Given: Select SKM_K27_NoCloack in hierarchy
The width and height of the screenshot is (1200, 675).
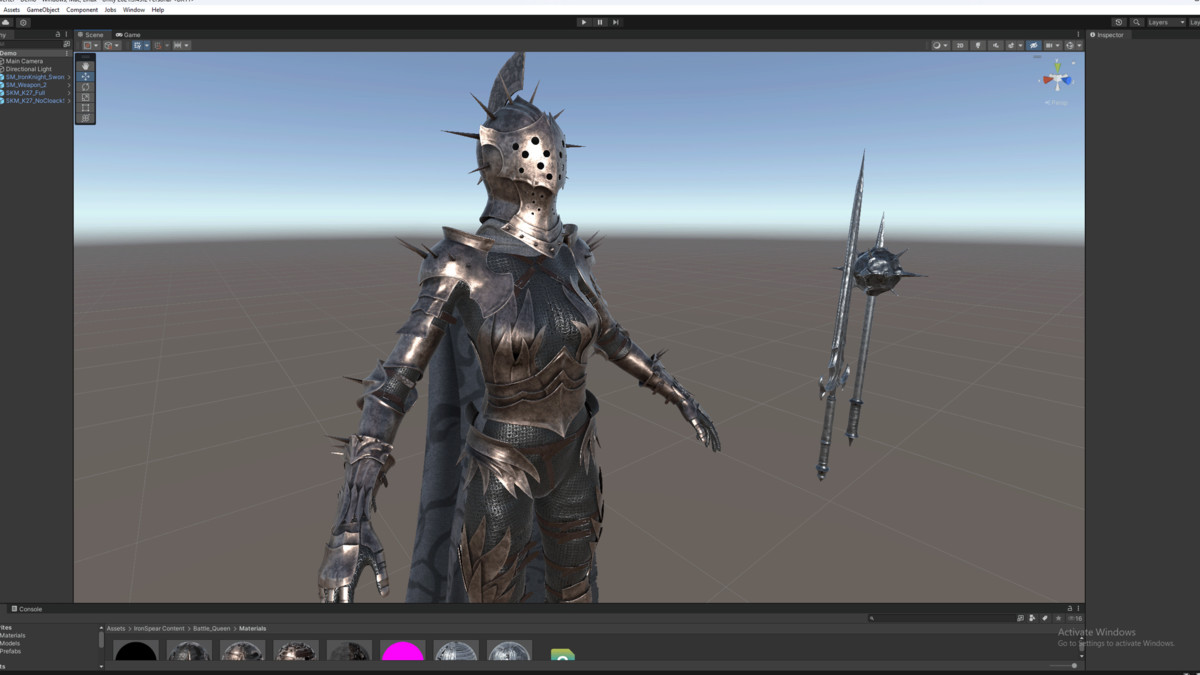Looking at the screenshot, I should pyautogui.click(x=36, y=101).
